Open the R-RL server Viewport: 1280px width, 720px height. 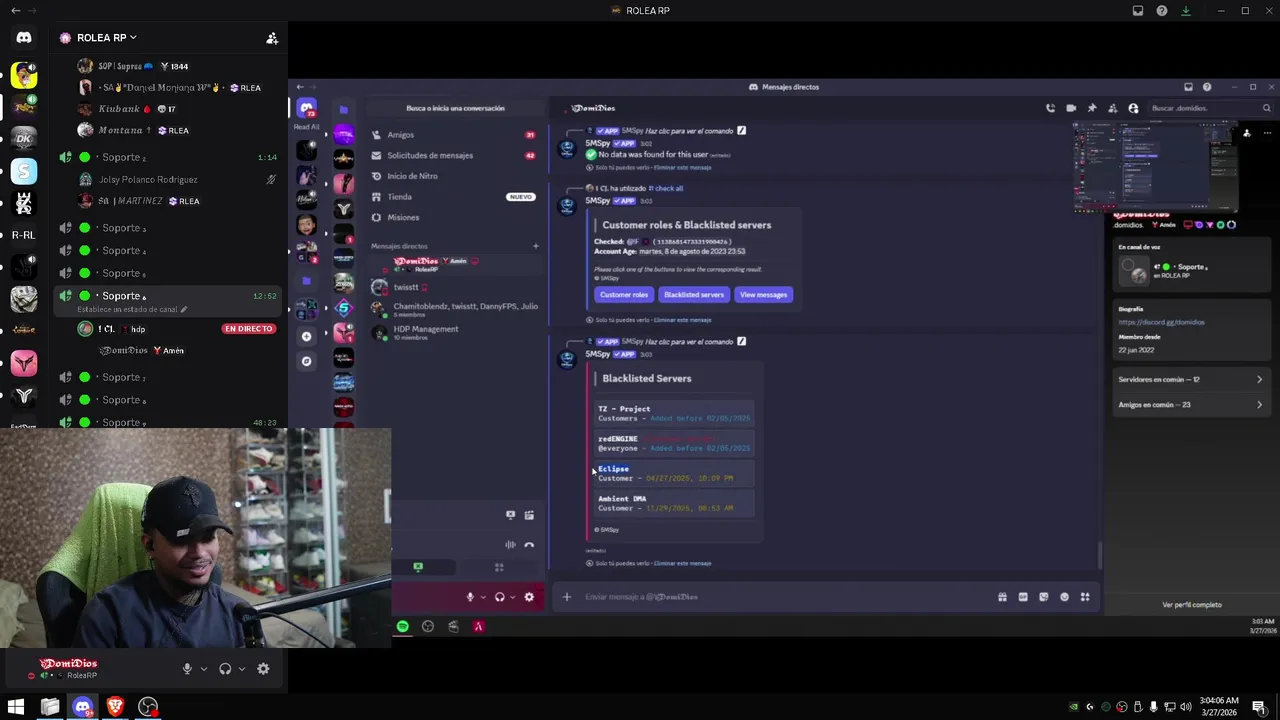(x=24, y=235)
